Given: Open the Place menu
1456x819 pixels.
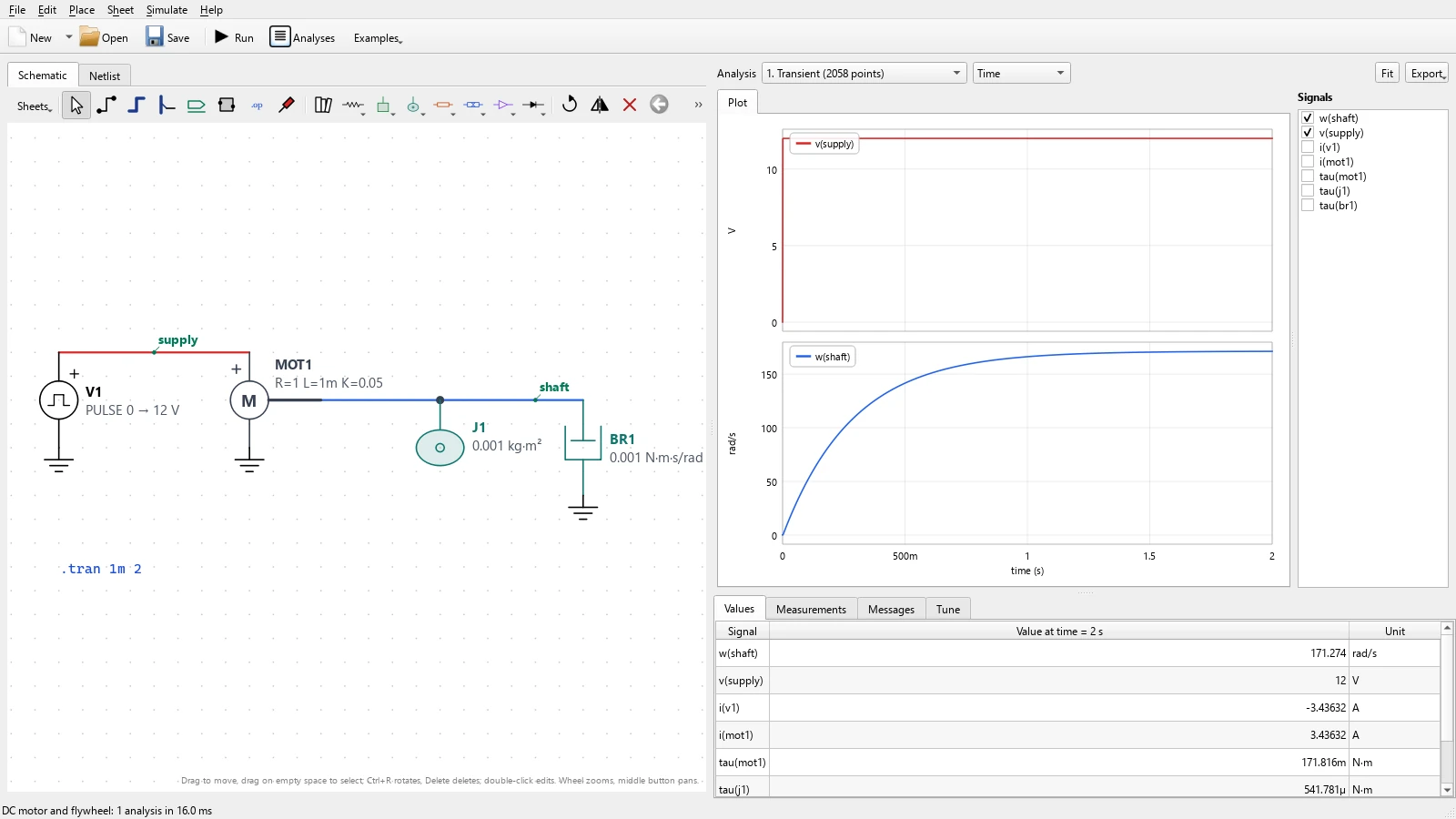Looking at the screenshot, I should (82, 10).
